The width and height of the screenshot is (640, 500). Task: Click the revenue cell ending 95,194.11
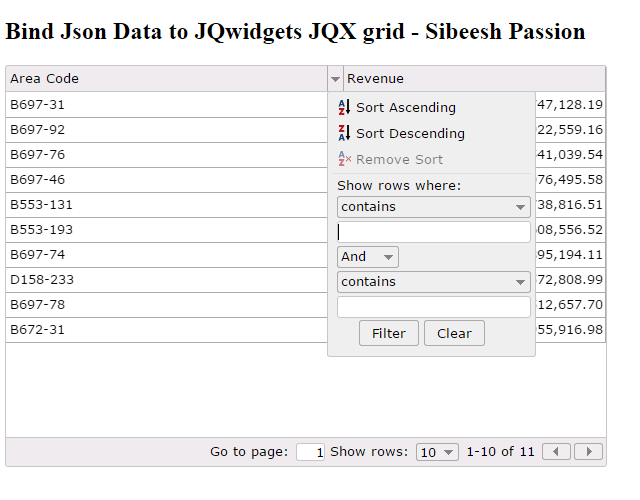point(570,255)
